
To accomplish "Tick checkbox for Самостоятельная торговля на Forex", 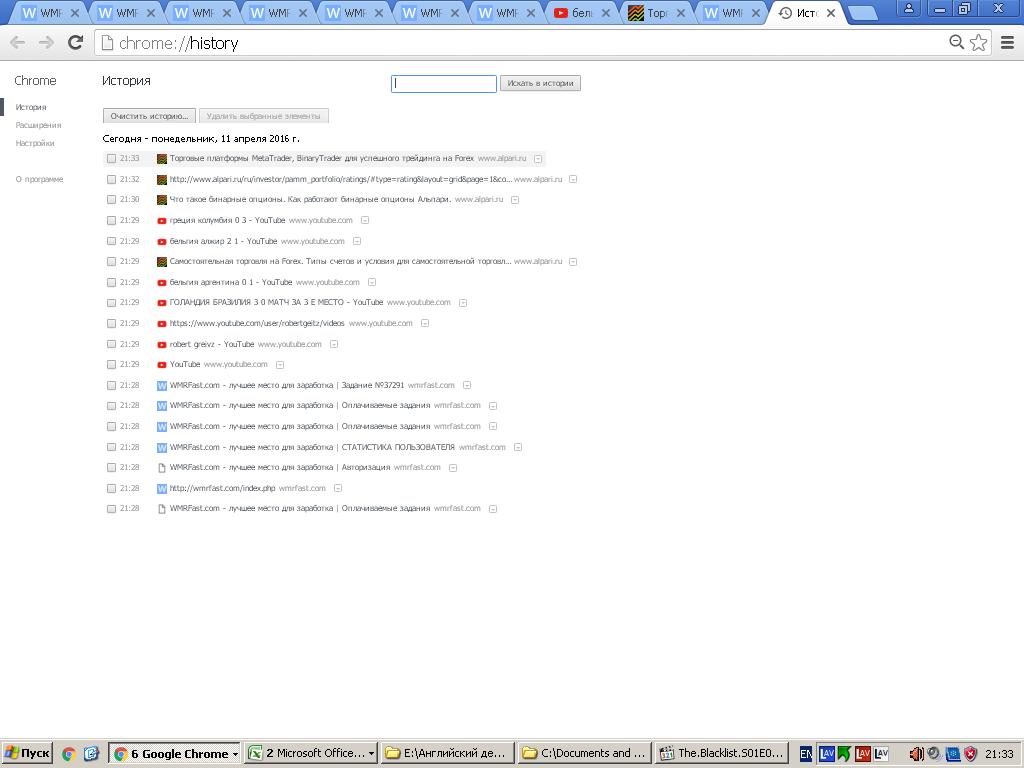I will (x=111, y=262).
